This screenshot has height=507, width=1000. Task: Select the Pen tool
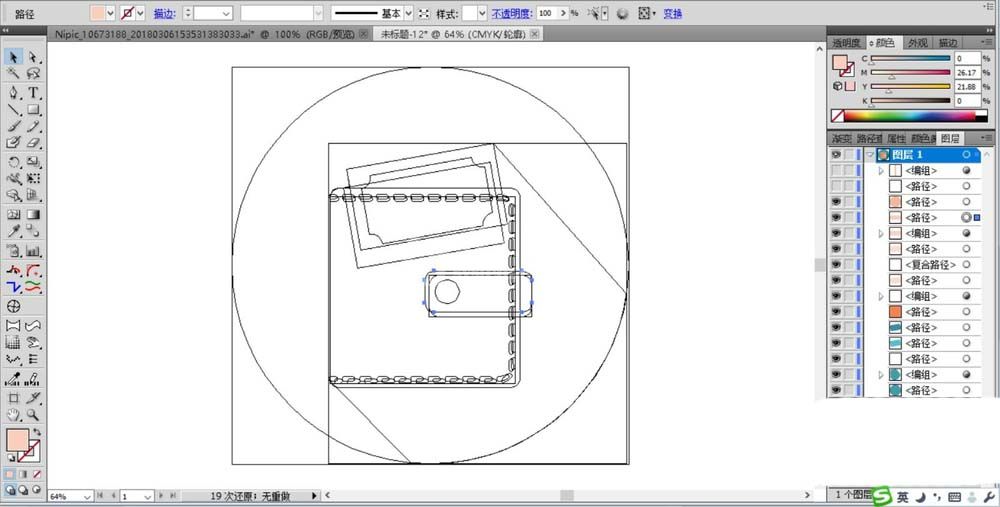point(13,92)
